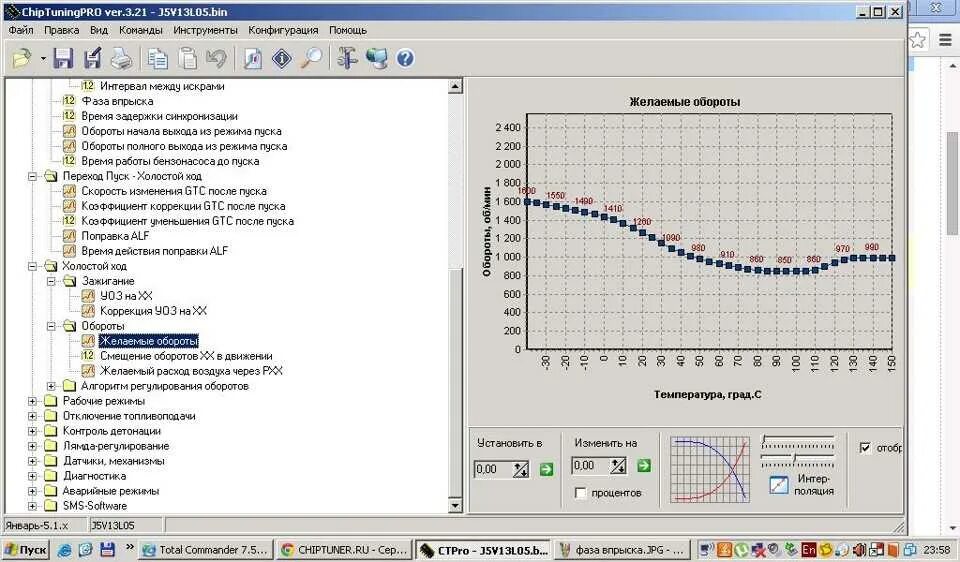
Task: Open the blue info diamond icon
Action: [282, 59]
